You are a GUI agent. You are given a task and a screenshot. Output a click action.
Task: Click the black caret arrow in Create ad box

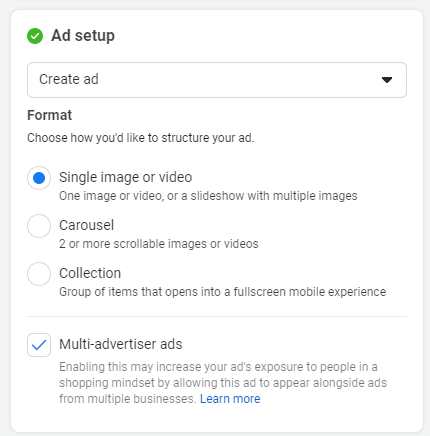[387, 80]
